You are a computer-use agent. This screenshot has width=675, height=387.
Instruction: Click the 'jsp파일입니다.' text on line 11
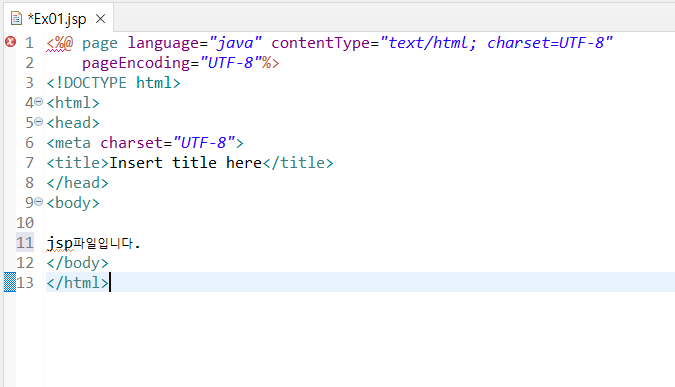click(93, 243)
